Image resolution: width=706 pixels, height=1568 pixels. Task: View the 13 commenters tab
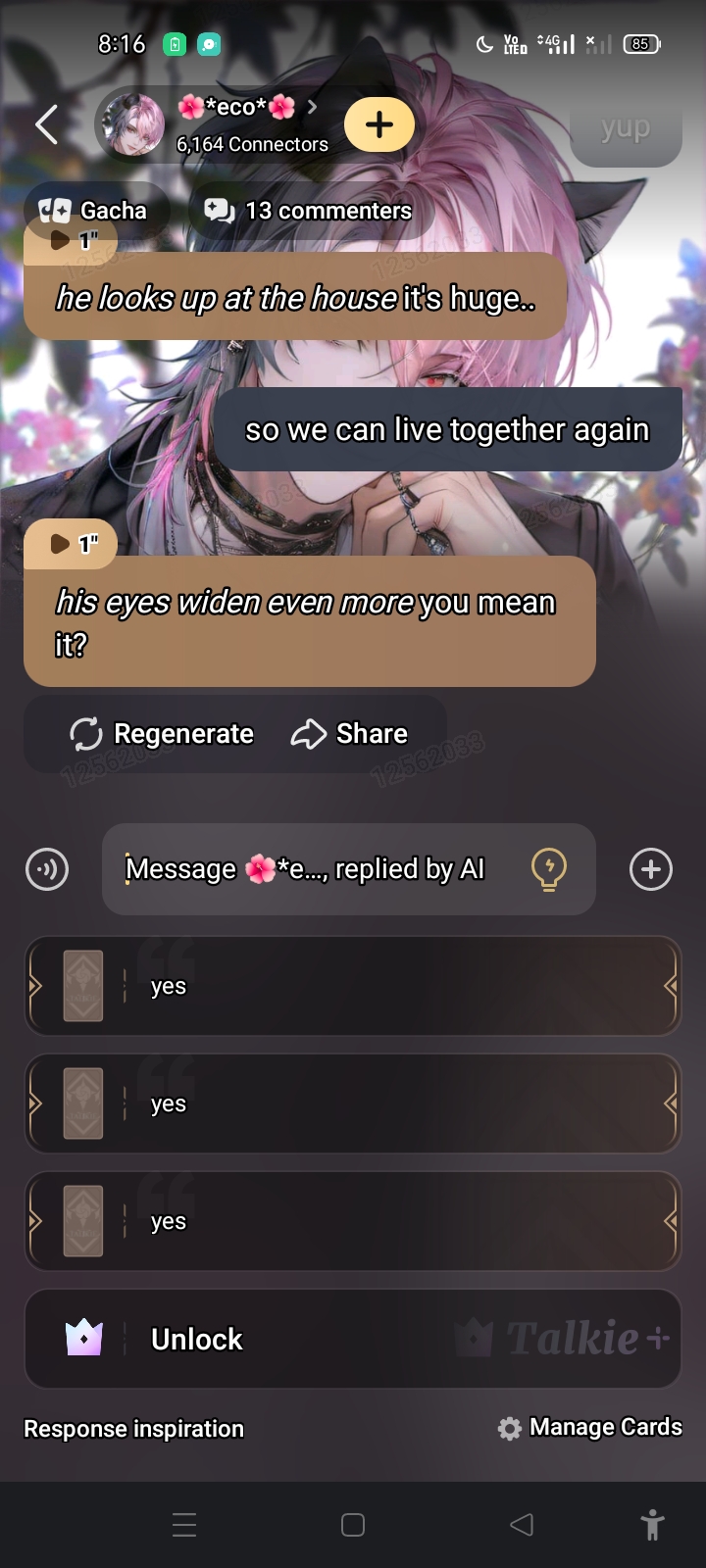(310, 211)
